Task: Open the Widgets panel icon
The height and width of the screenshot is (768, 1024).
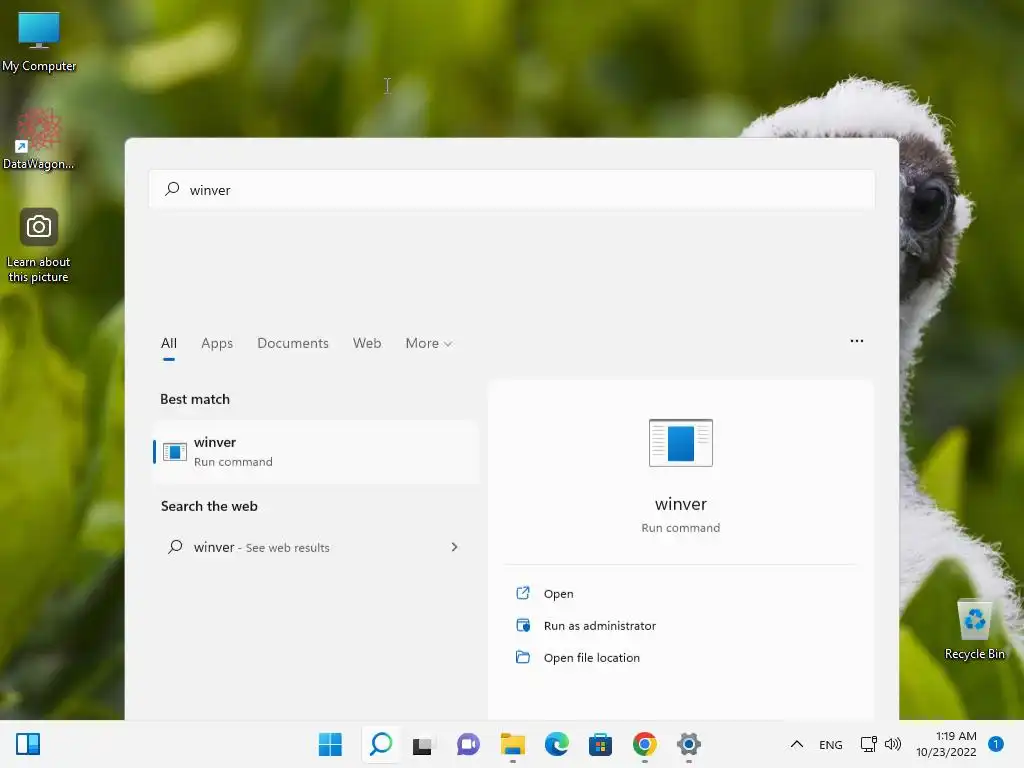Action: point(28,744)
